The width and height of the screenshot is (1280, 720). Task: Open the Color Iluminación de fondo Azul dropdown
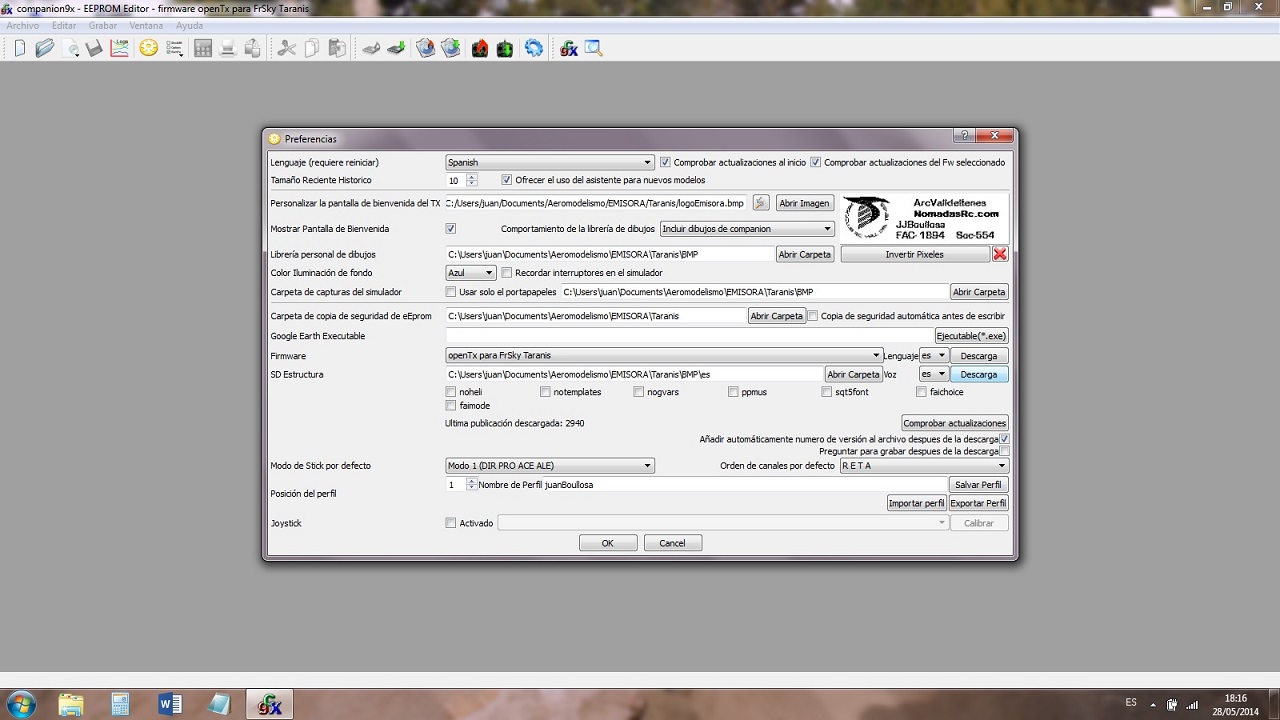click(470, 273)
